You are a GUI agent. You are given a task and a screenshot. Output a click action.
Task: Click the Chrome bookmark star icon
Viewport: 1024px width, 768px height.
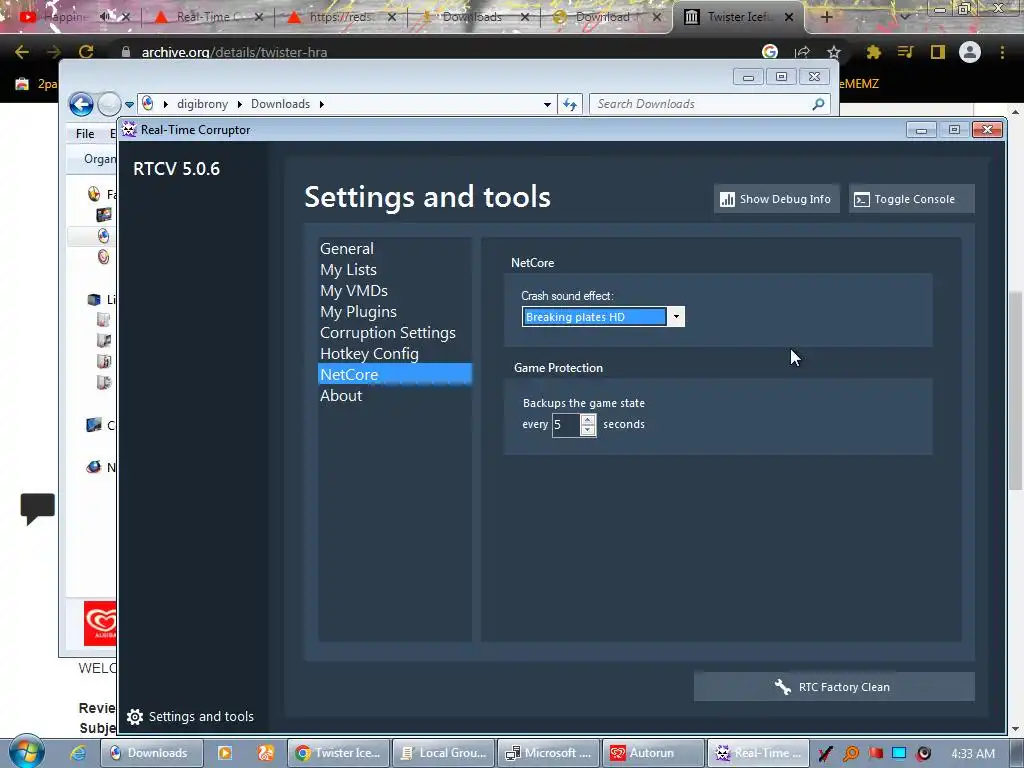tap(834, 52)
